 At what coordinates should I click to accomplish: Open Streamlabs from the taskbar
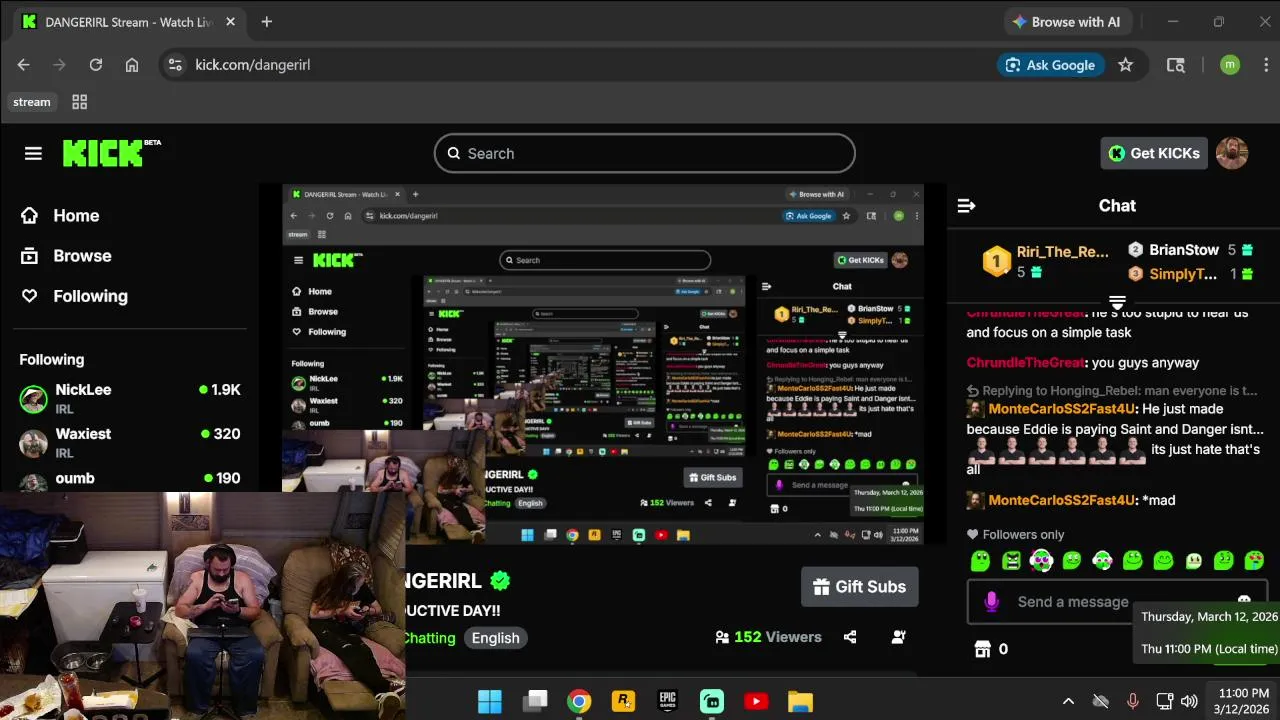pos(712,701)
